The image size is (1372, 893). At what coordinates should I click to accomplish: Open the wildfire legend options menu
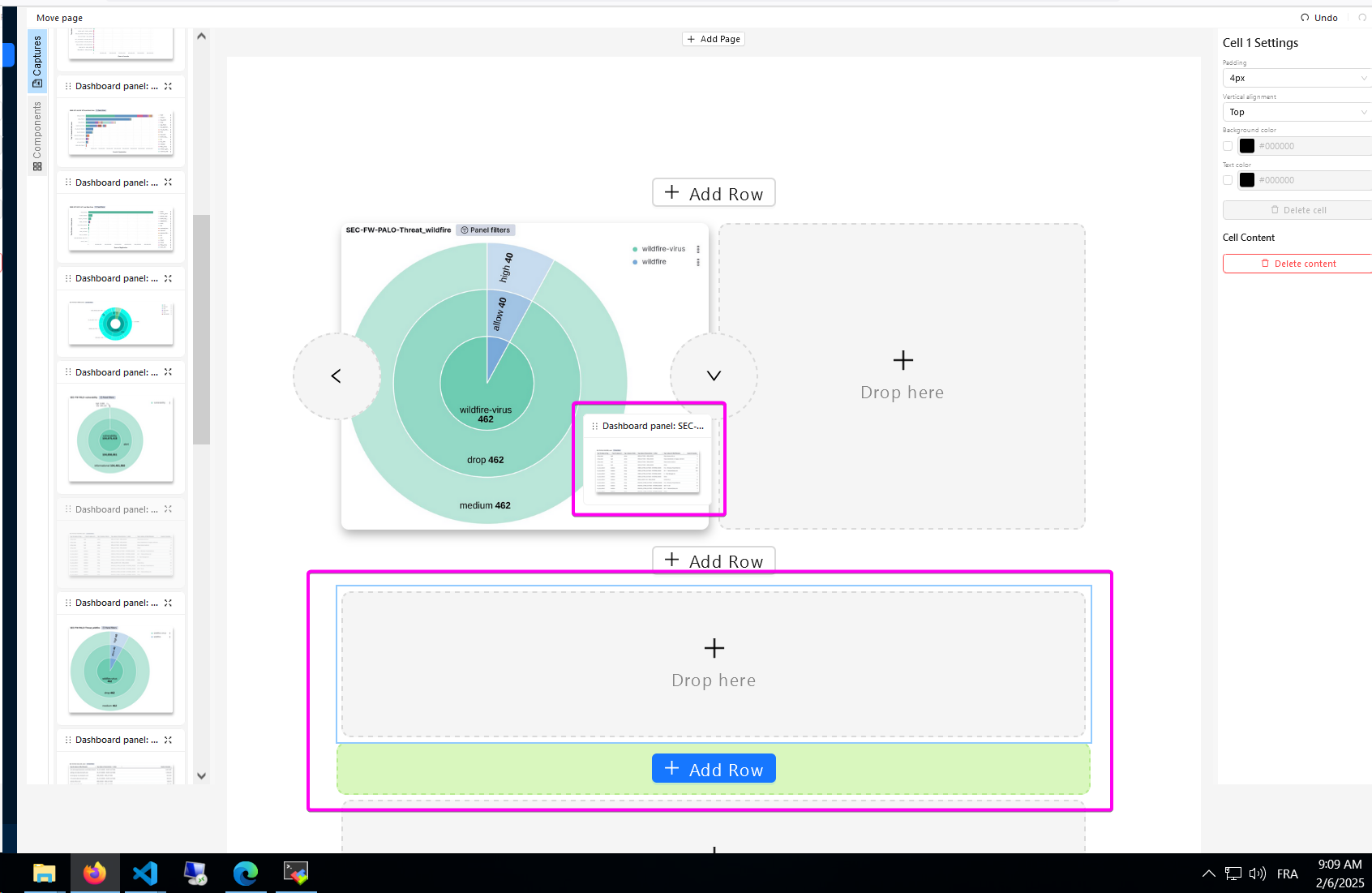tap(698, 262)
